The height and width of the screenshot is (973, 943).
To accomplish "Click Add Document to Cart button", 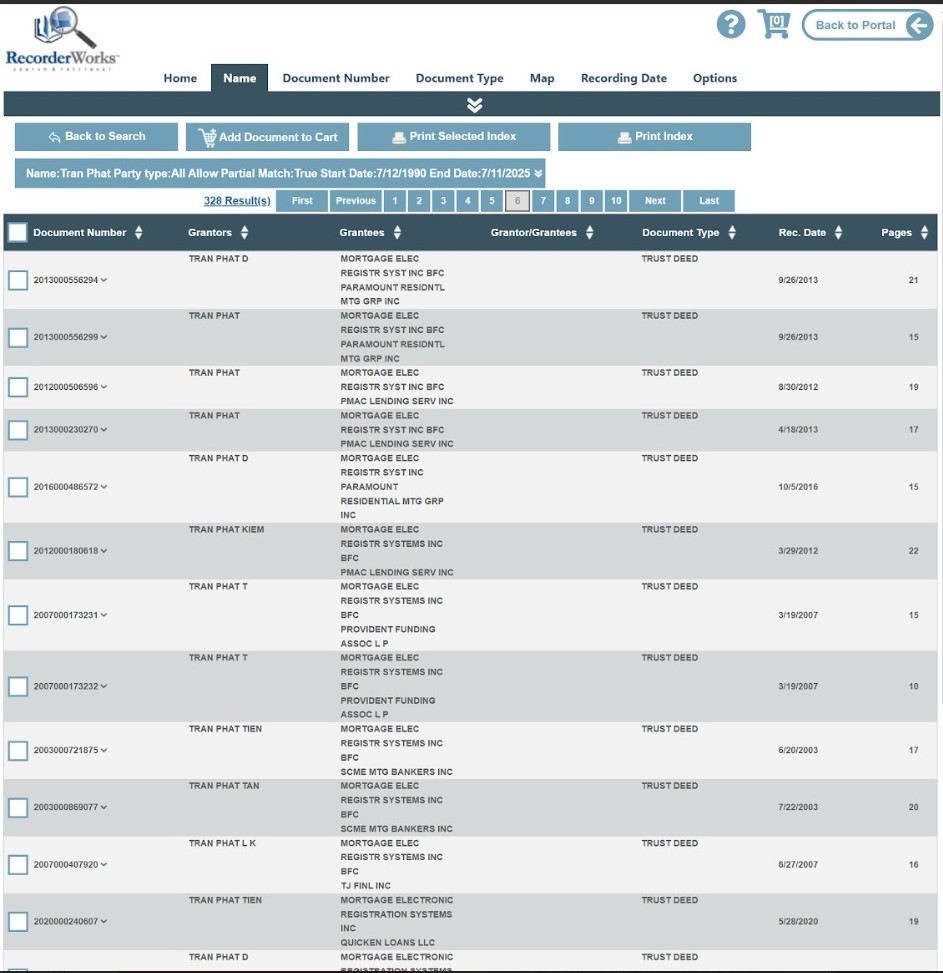I will [267, 137].
